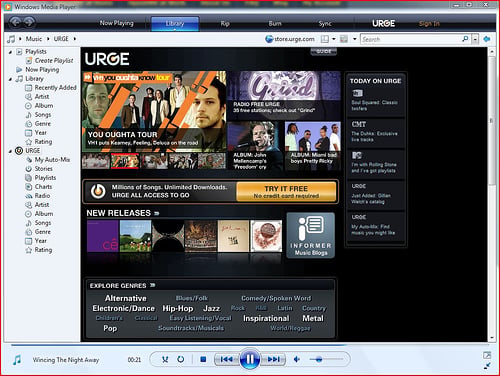
Task: Click the search magnifier icon
Action: [465, 39]
